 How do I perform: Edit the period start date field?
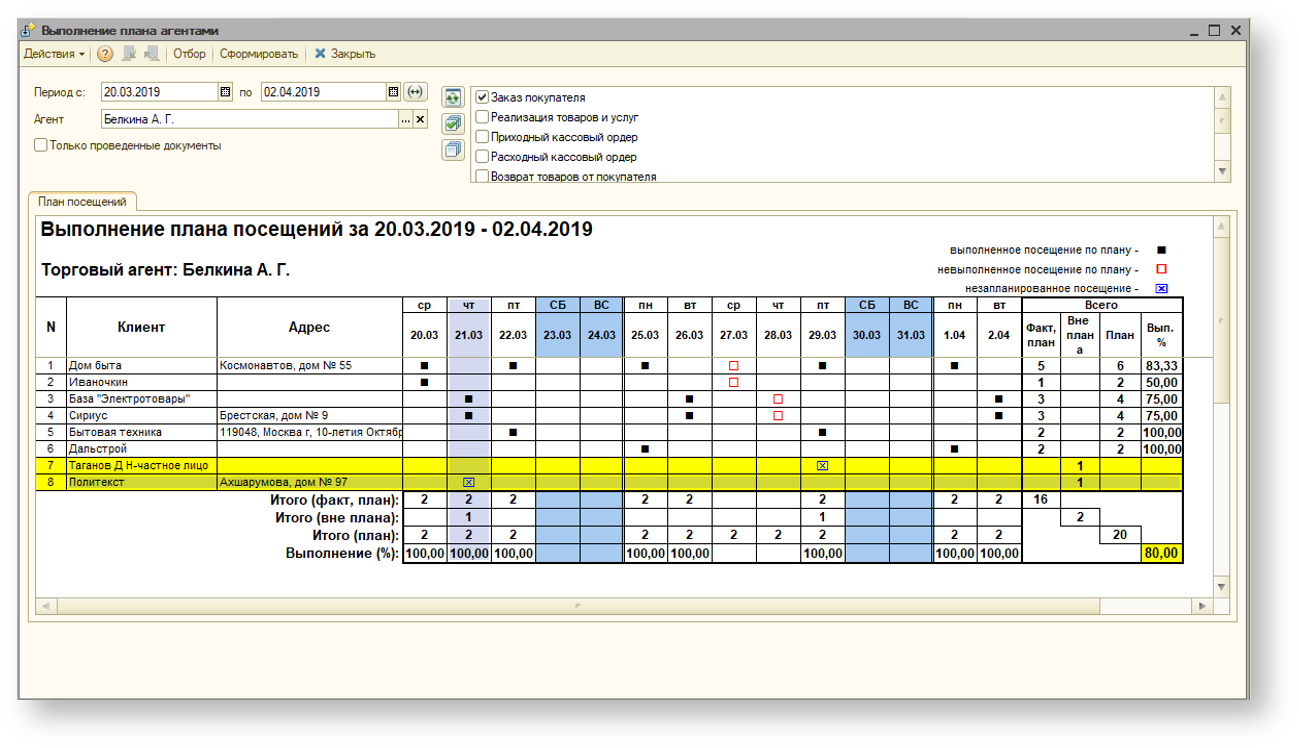[x=160, y=92]
